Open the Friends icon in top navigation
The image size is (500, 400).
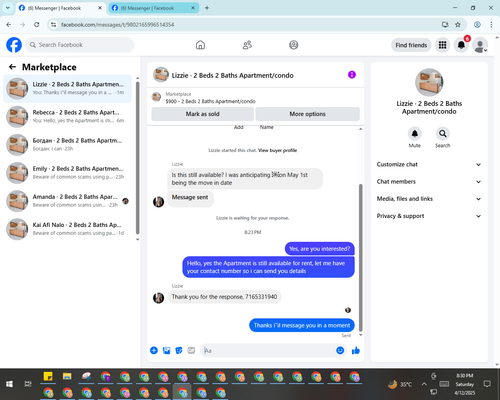point(247,45)
